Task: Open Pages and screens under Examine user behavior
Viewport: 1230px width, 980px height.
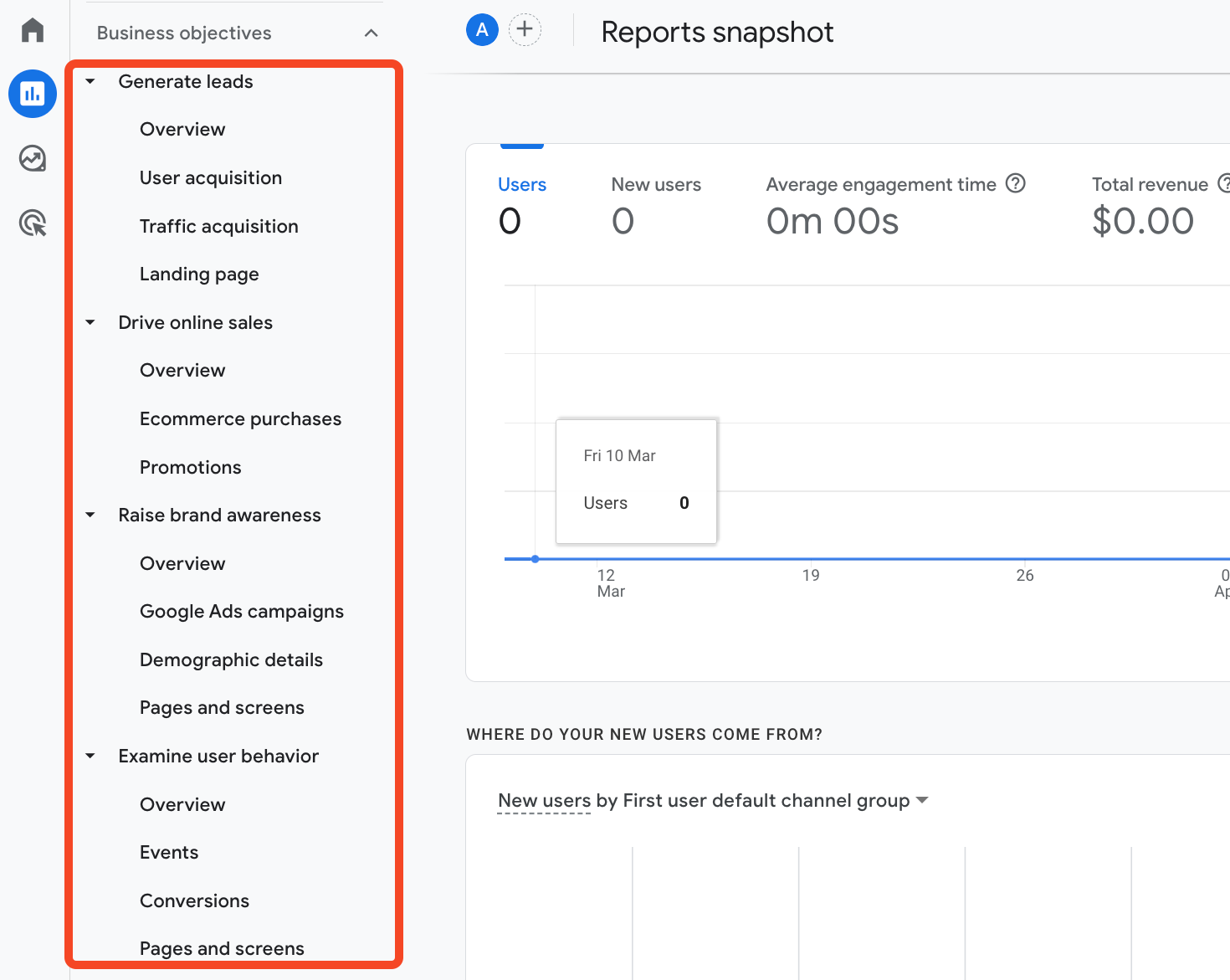Action: (223, 948)
